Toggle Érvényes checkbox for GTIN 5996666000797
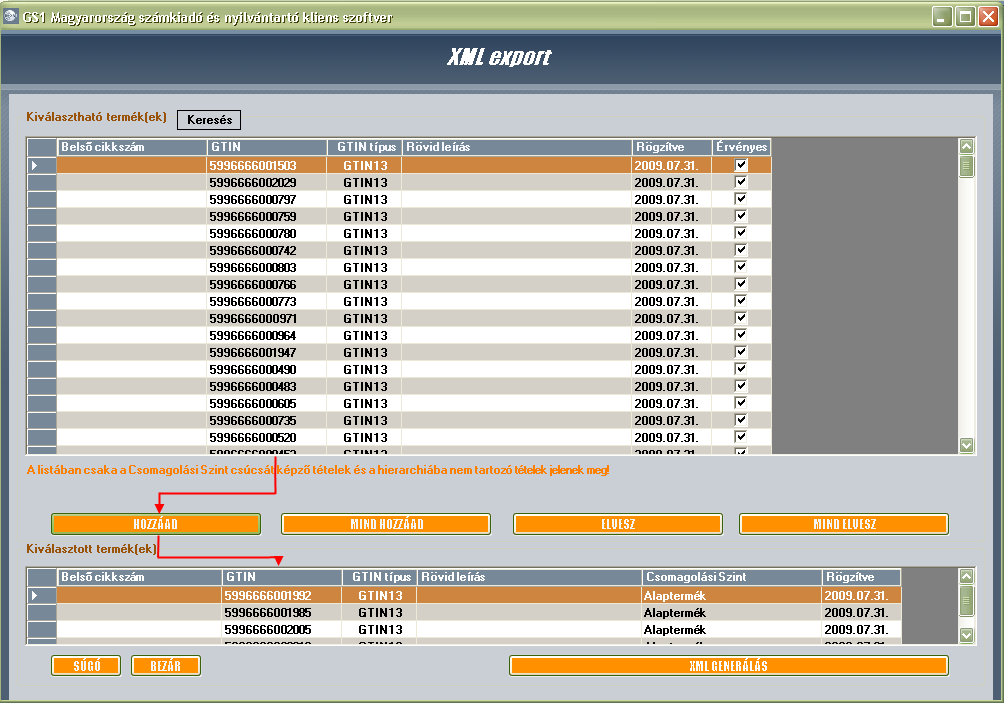 click(x=741, y=199)
